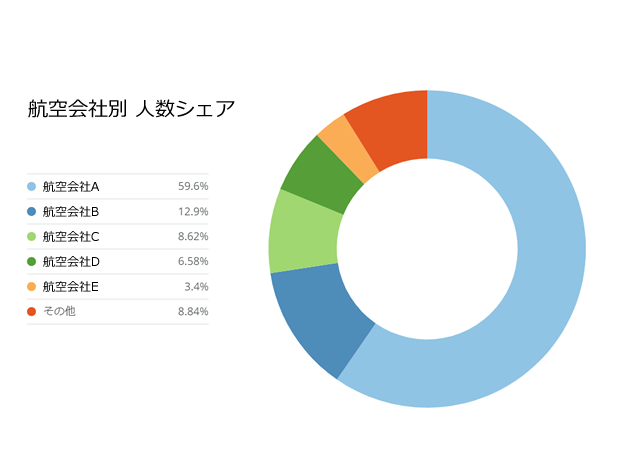Select the 航空会社B legend label
Screen dimensions: 620x450
pyautogui.click(x=71, y=212)
